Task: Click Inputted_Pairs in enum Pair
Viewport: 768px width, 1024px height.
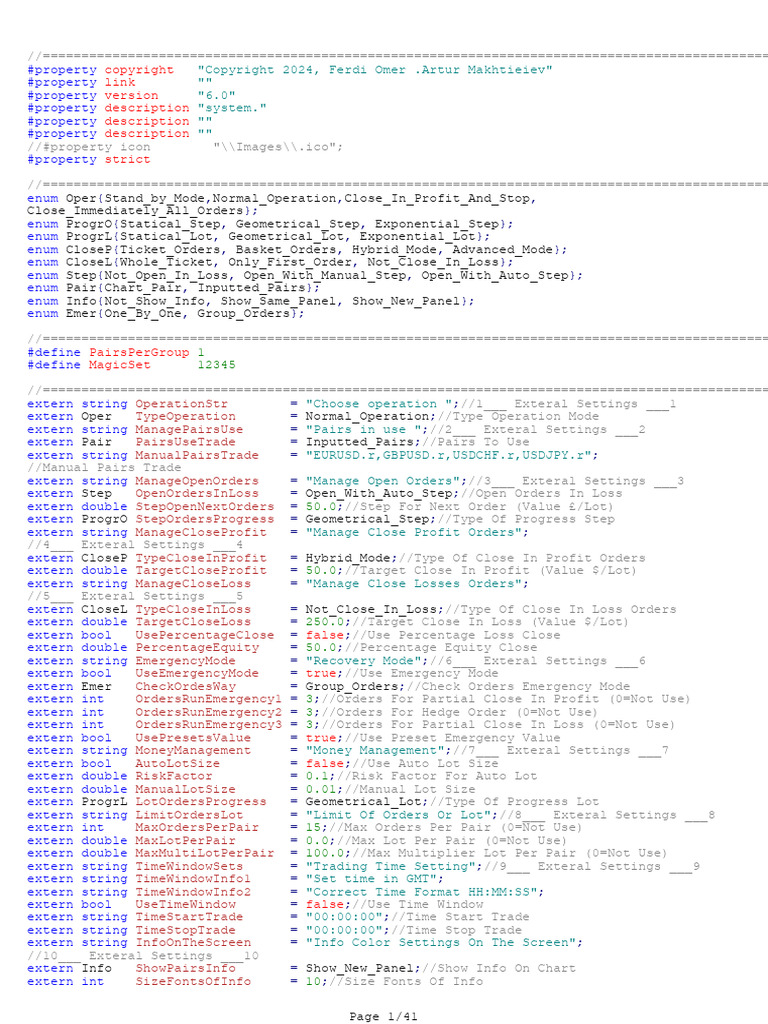Action: pos(251,288)
